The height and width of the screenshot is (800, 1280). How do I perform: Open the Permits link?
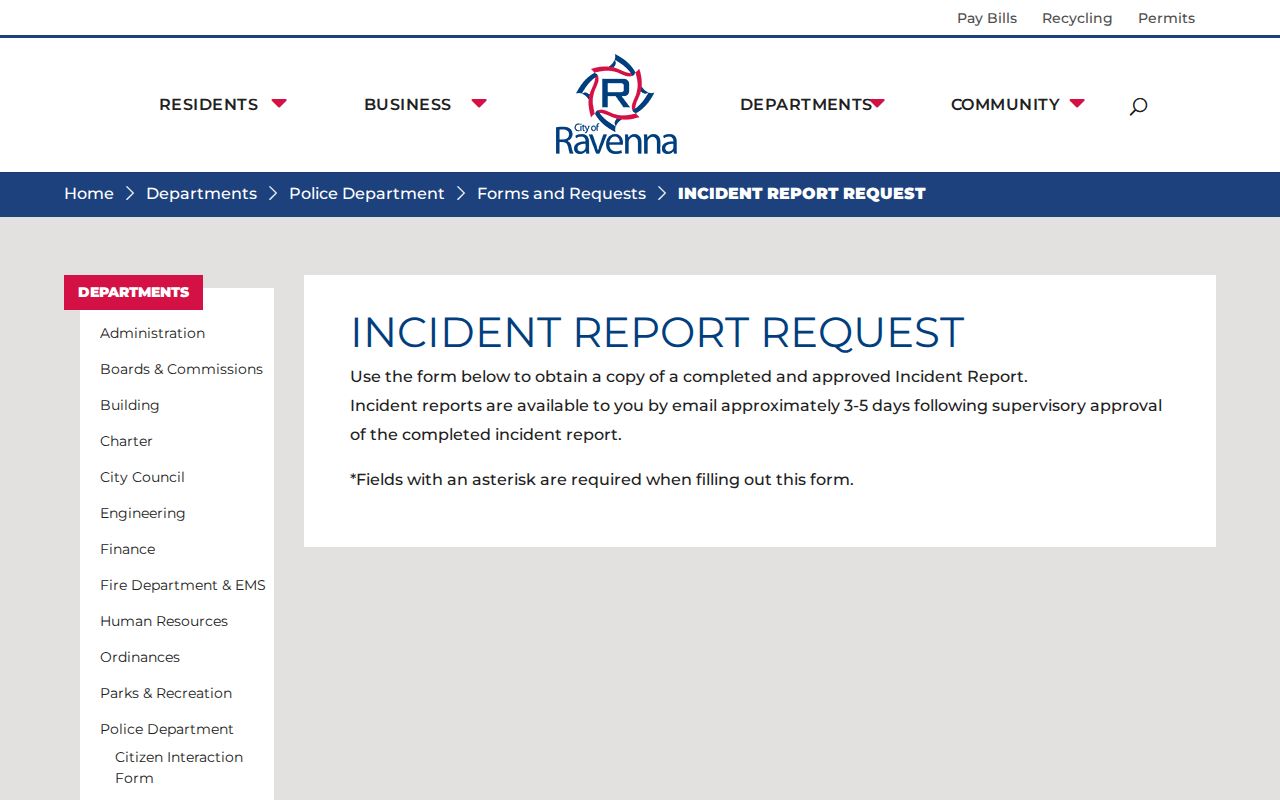(x=1166, y=18)
